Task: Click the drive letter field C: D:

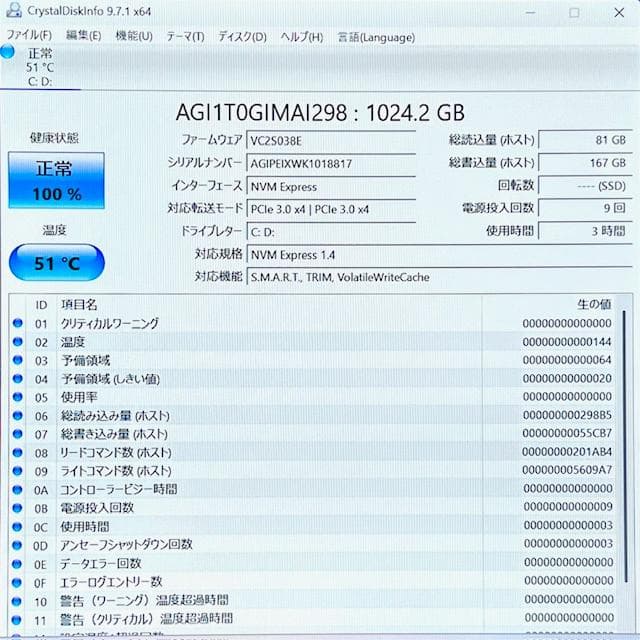Action: (x=331, y=232)
